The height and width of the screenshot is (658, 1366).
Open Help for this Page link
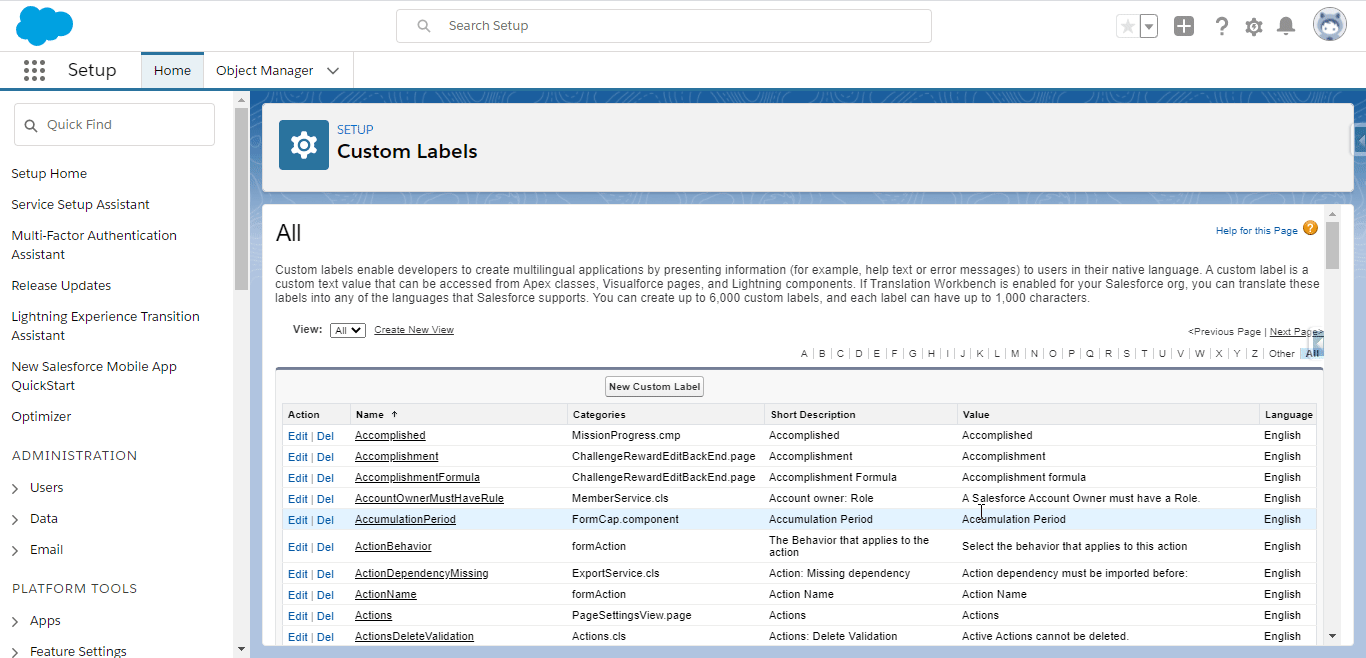[x=1257, y=231]
